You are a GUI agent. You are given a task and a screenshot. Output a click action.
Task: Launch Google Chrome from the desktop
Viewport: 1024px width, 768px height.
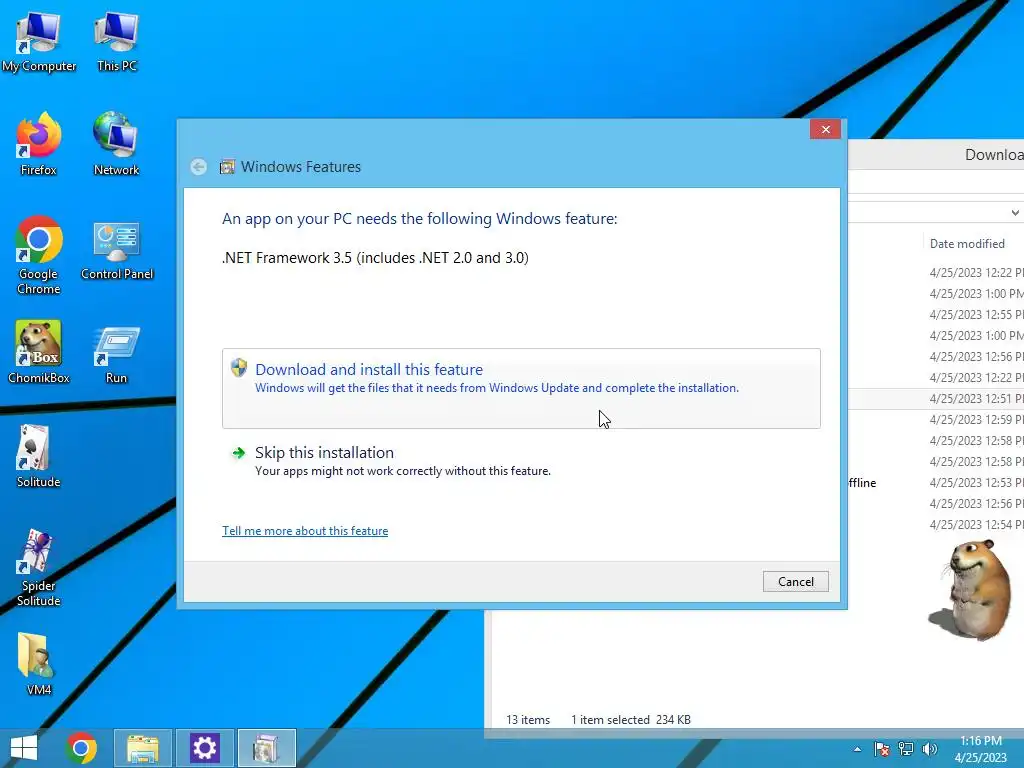pos(39,255)
